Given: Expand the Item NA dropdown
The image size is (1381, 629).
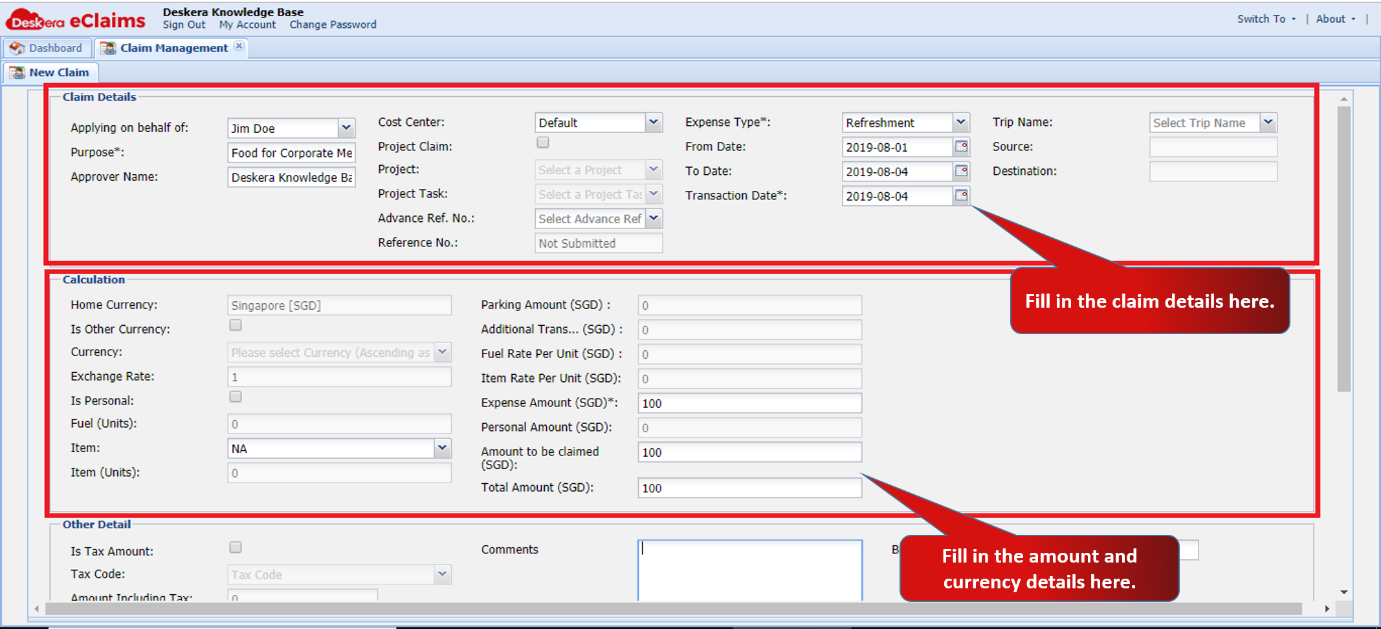Looking at the screenshot, I should point(443,448).
